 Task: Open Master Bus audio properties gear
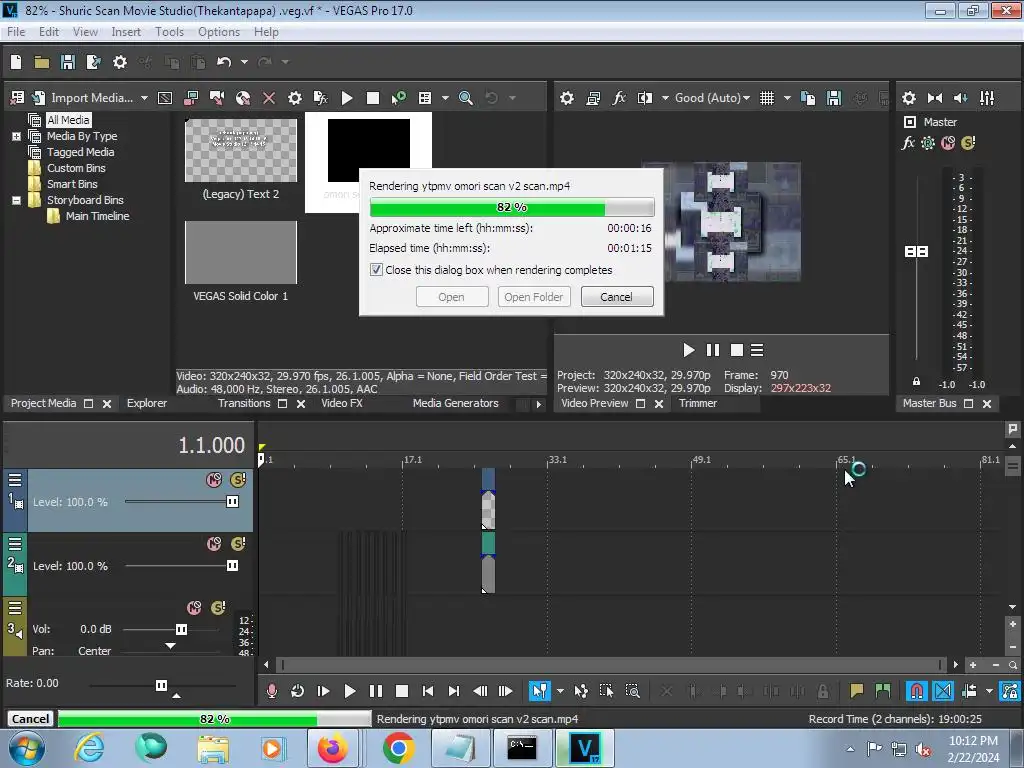coord(909,98)
